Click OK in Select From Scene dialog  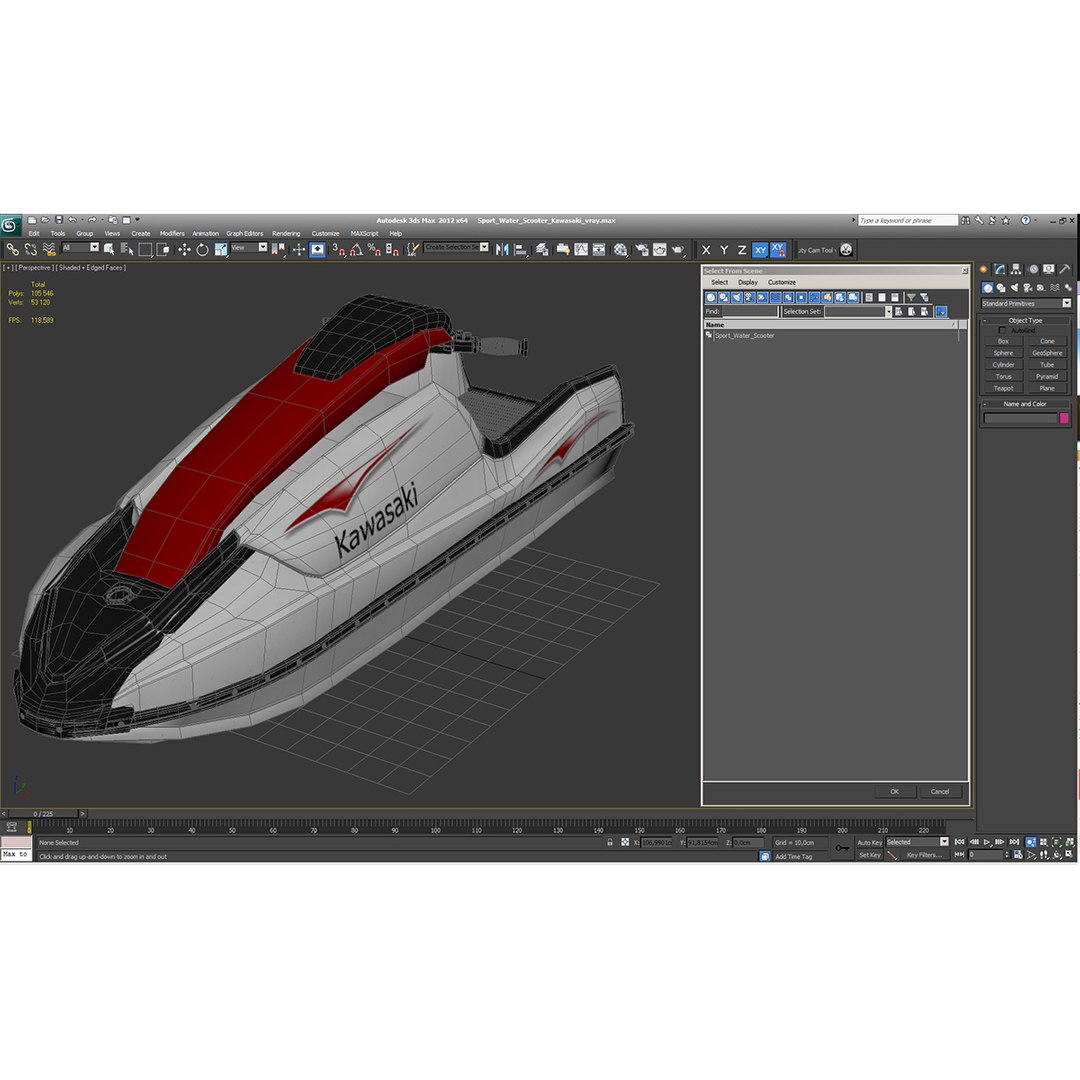tap(894, 791)
